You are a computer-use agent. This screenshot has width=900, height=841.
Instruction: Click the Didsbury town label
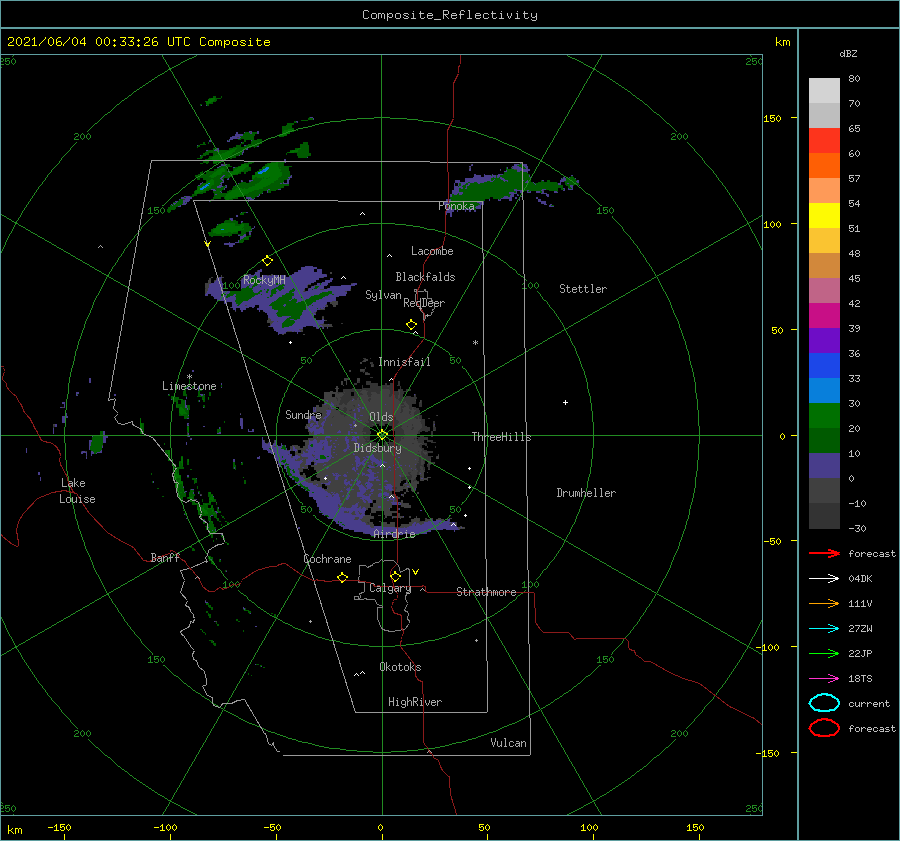click(x=378, y=448)
